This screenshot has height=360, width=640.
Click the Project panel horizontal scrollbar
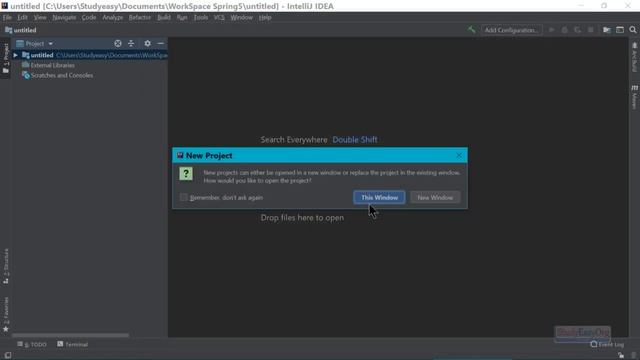71,335
